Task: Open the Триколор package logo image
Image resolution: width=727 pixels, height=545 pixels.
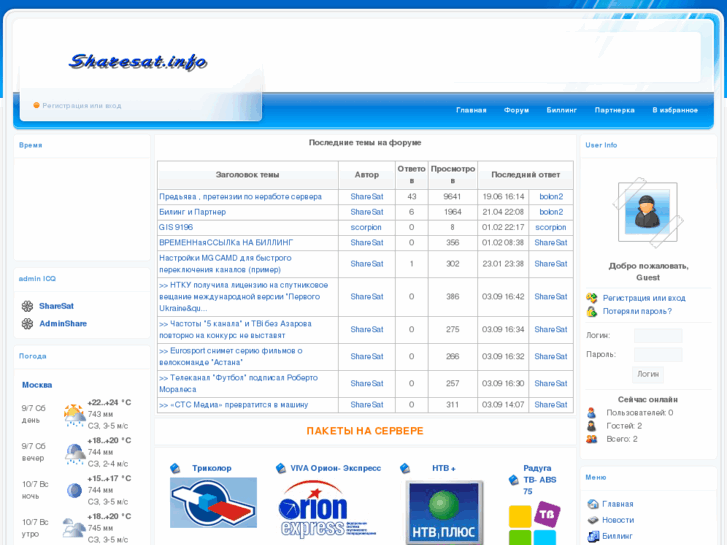Action: (x=213, y=503)
